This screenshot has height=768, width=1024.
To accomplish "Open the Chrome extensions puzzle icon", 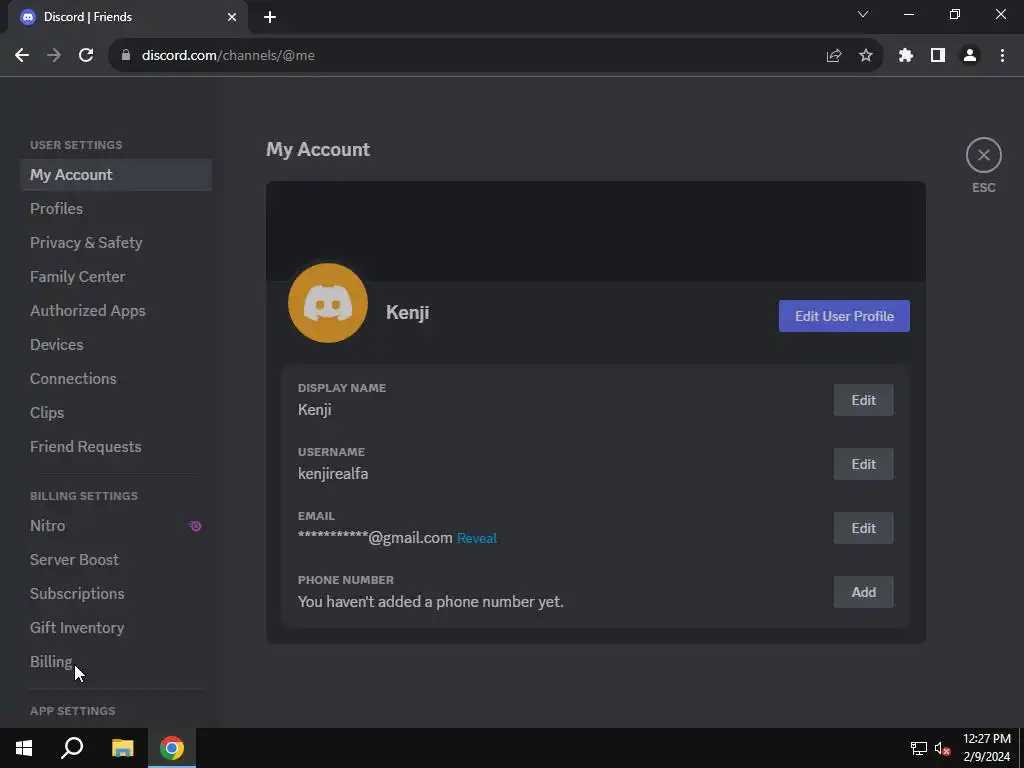I will [906, 56].
